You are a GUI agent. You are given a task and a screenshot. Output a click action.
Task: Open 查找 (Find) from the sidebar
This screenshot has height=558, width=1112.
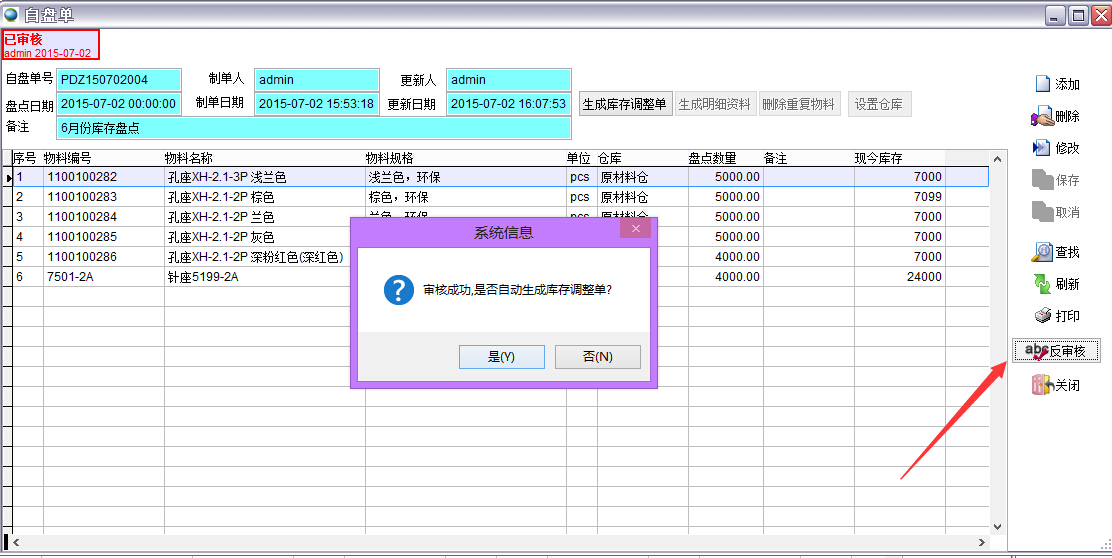pos(1056,252)
